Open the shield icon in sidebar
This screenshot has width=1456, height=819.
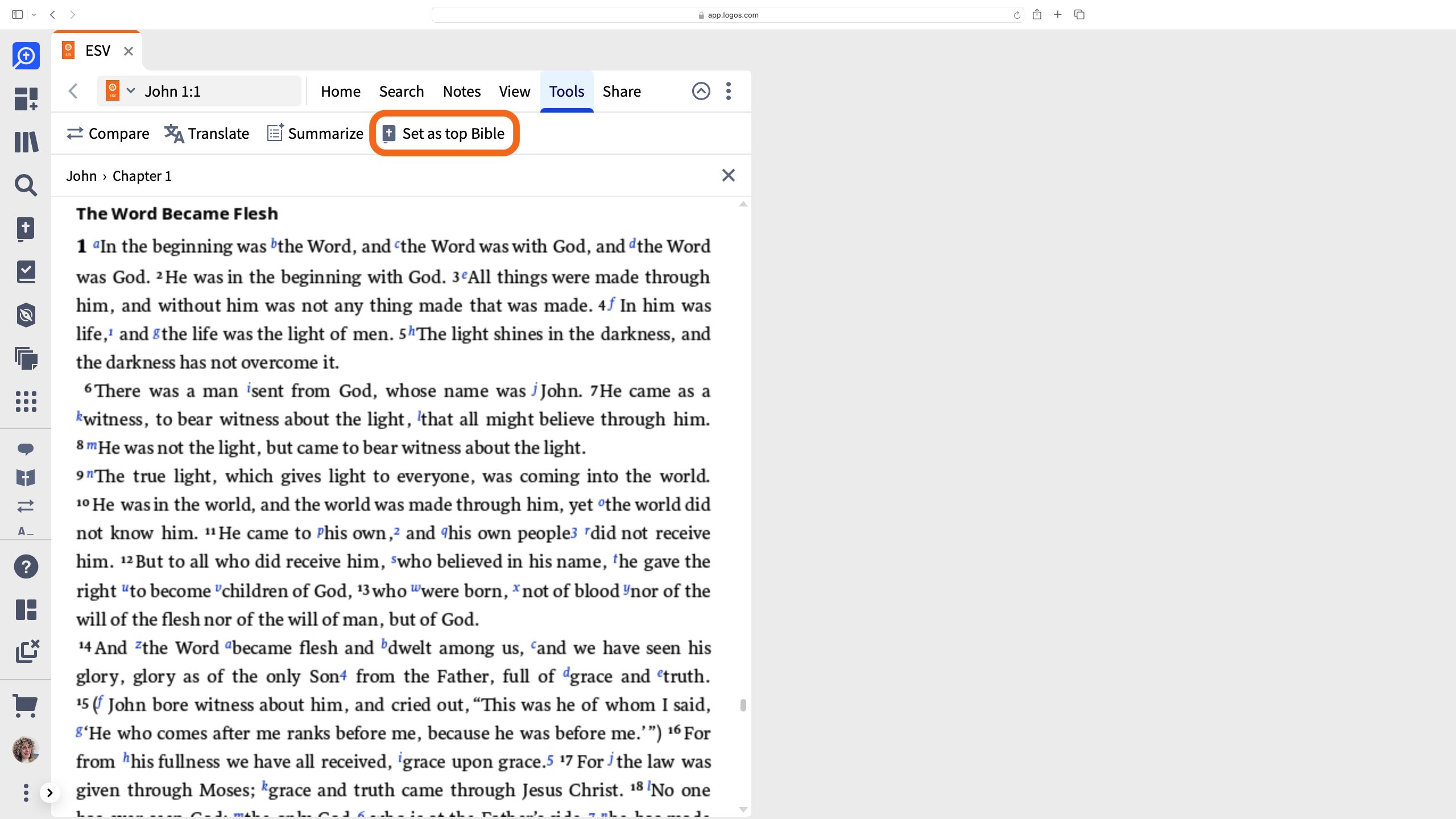pos(26,315)
